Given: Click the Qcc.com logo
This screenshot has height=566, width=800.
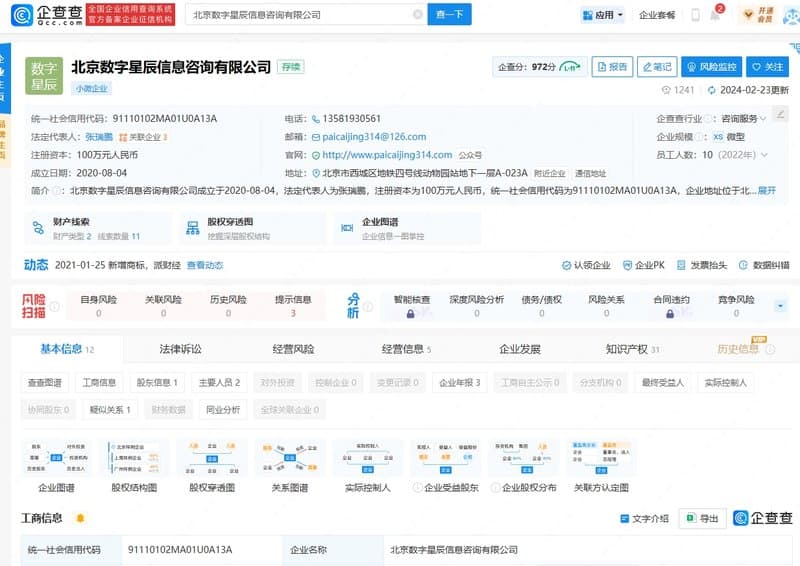Looking at the screenshot, I should click(x=47, y=15).
